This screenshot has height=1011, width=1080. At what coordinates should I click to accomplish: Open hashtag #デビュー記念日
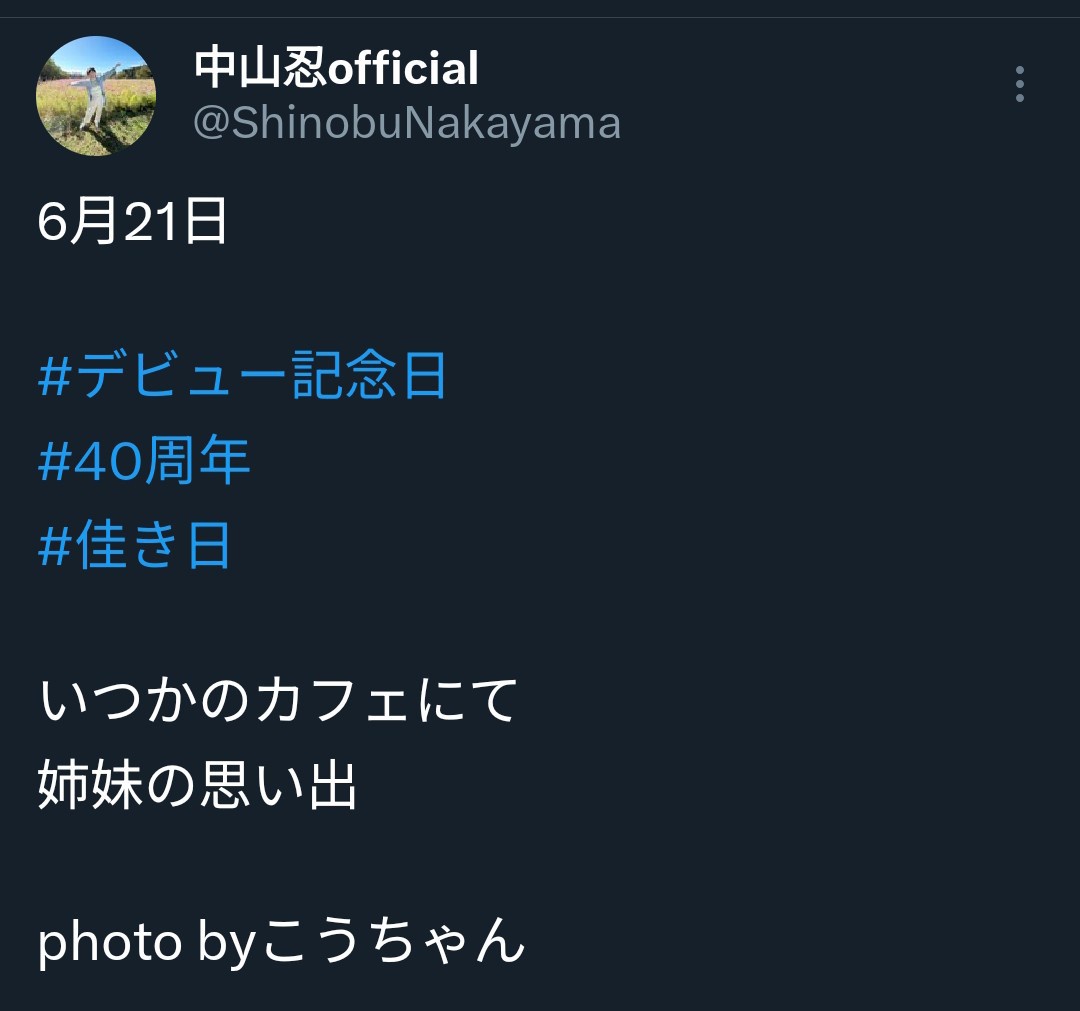[x=243, y=375]
